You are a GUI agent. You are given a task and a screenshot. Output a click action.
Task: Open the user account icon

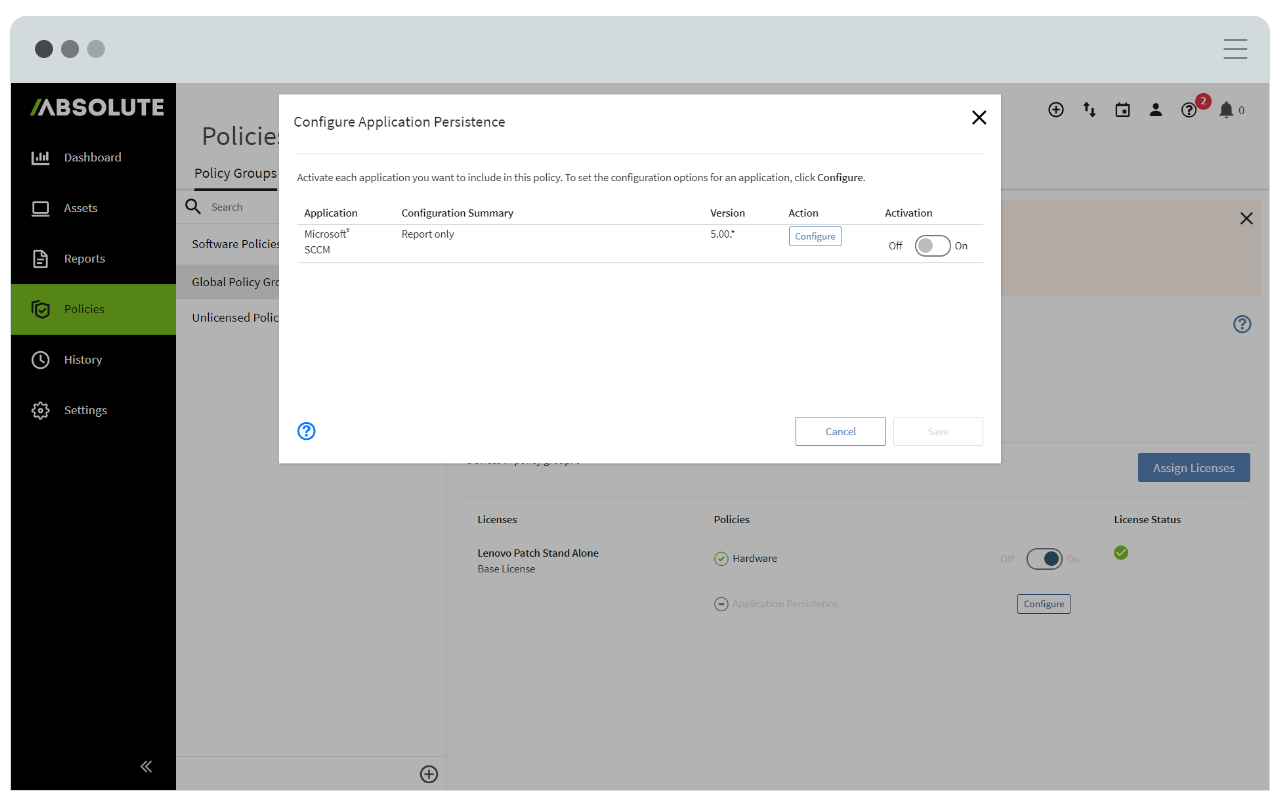coord(1156,110)
